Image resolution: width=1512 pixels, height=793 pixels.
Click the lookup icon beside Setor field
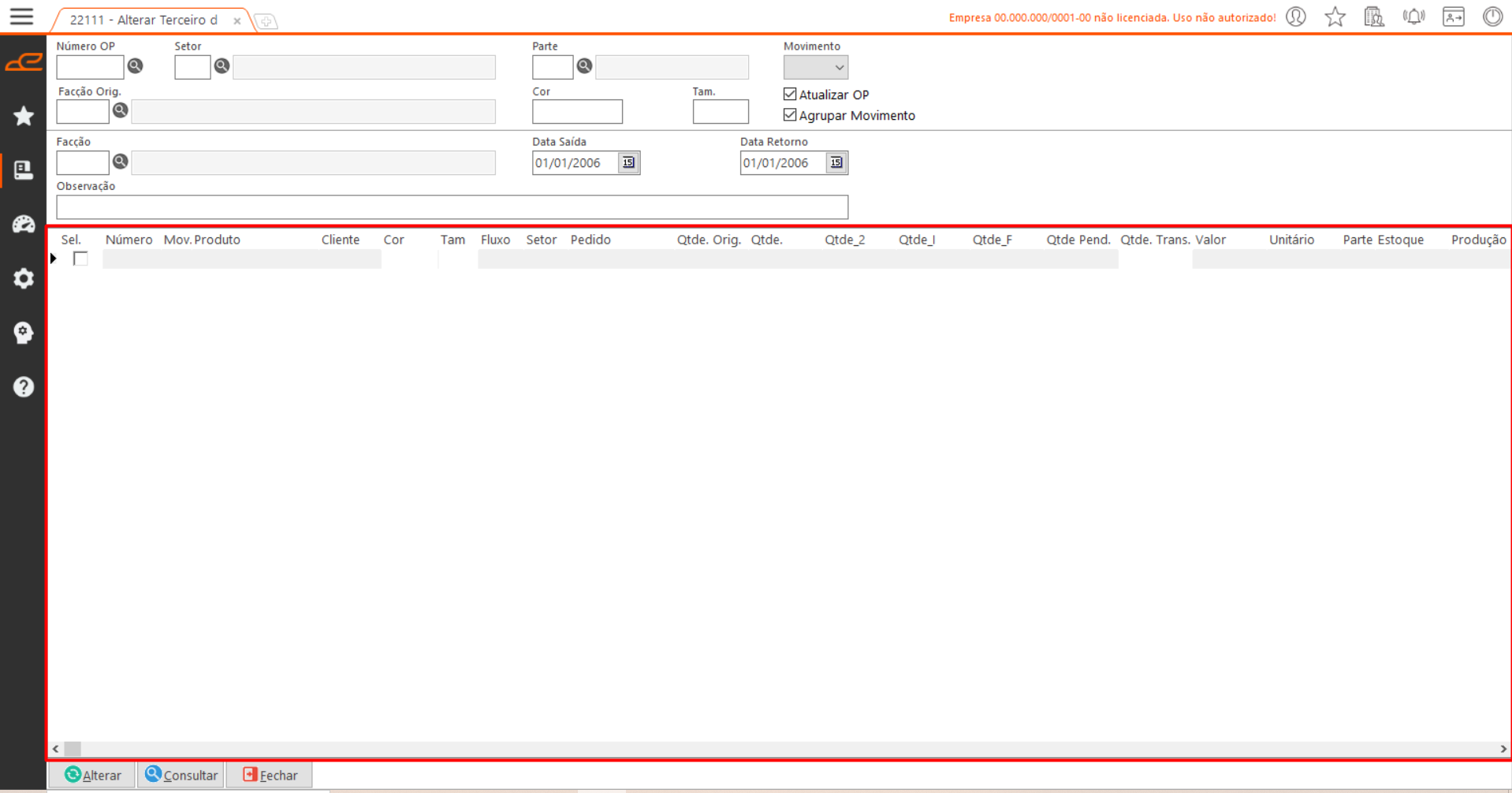[222, 66]
